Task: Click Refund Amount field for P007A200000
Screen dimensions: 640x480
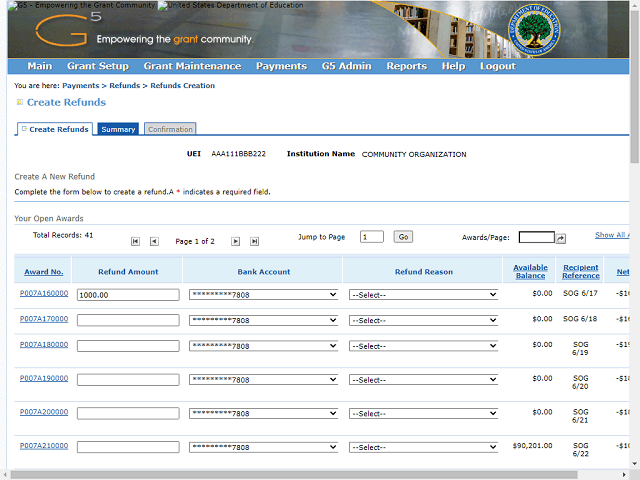Action: click(128, 414)
